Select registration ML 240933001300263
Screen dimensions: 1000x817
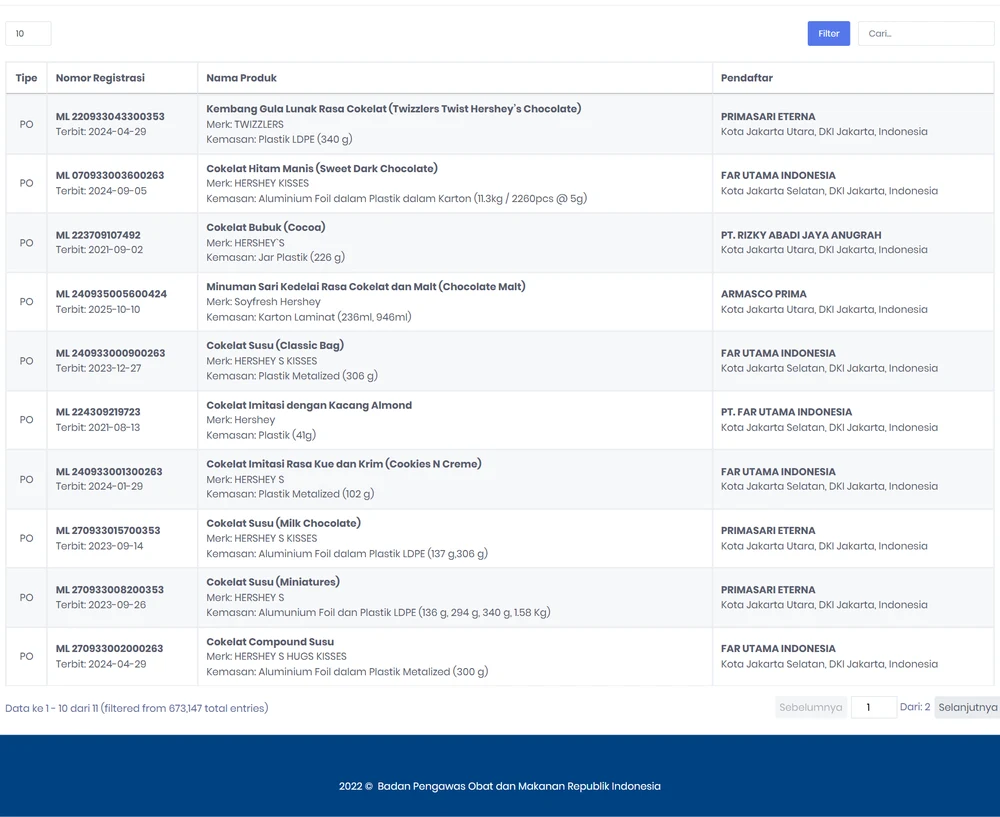click(x=109, y=471)
